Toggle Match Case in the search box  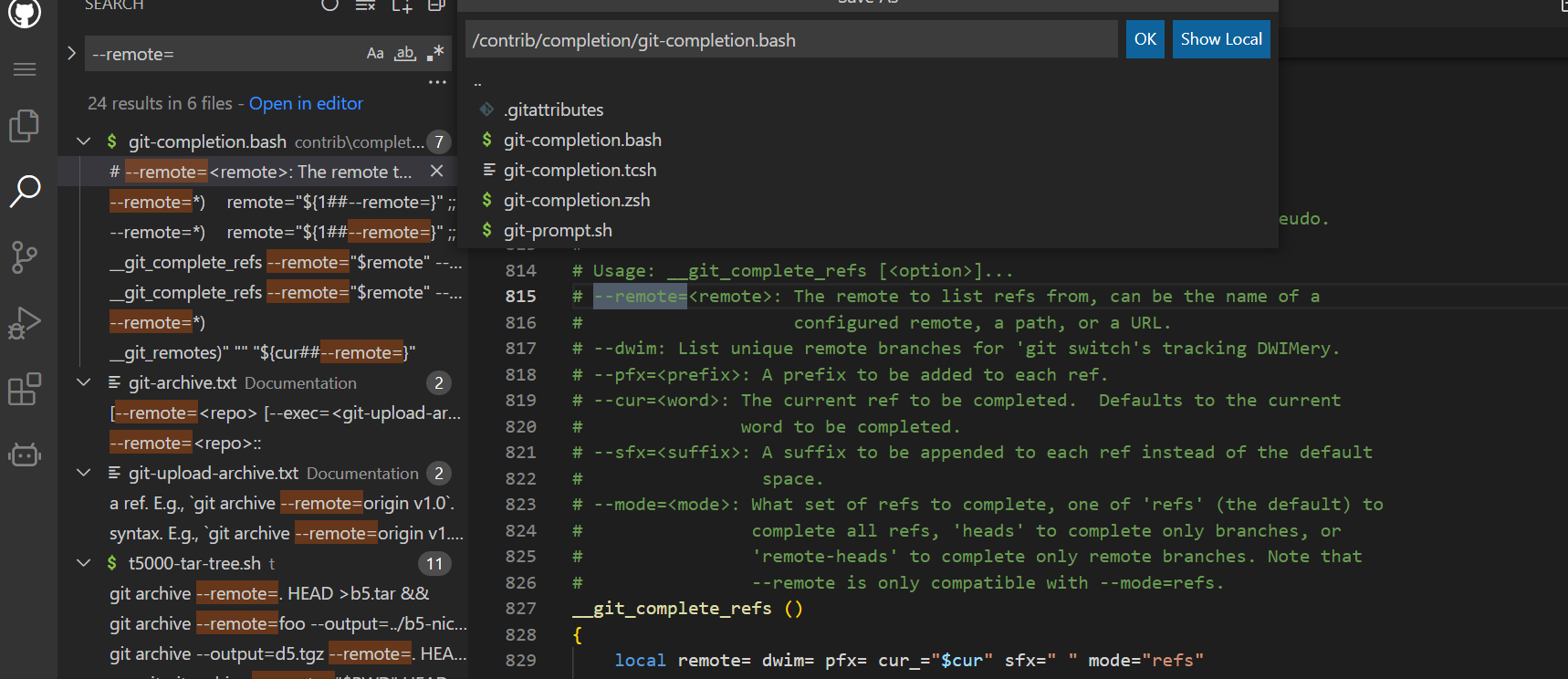[x=375, y=53]
